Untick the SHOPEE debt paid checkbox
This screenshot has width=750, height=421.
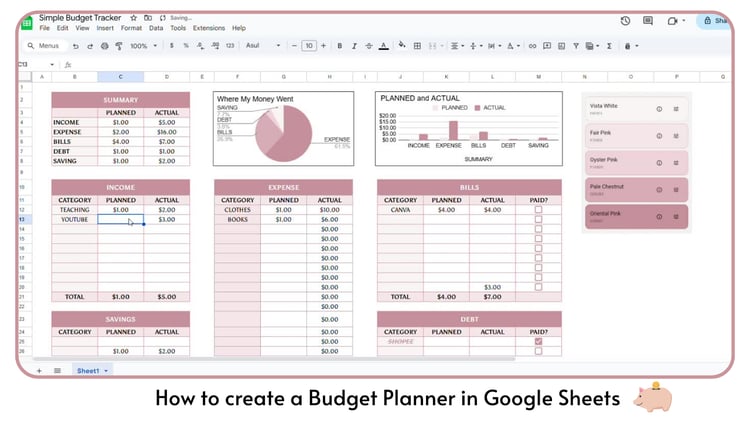point(539,341)
